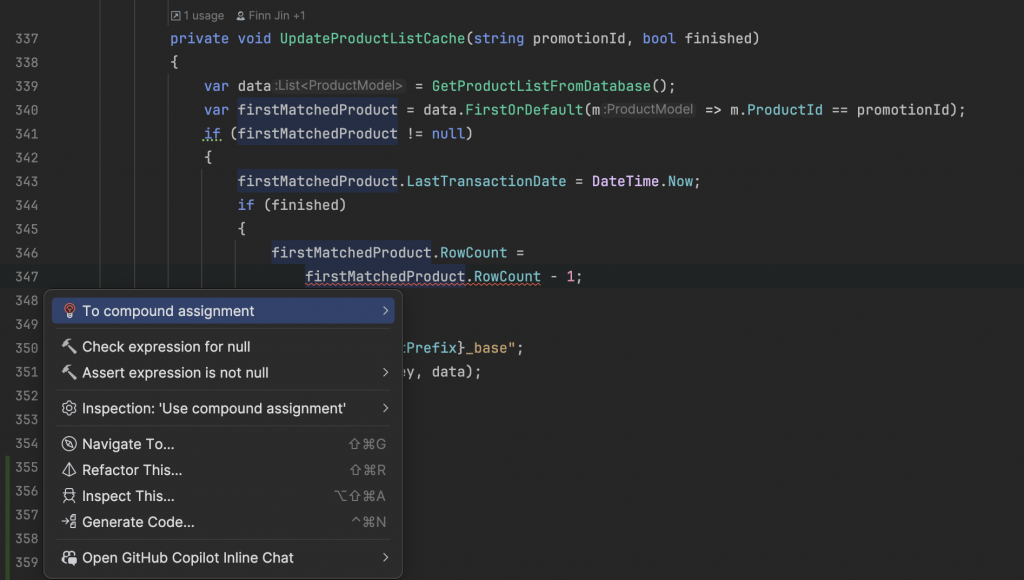Expand Assert expression is not null submenu arrow

tap(385, 372)
